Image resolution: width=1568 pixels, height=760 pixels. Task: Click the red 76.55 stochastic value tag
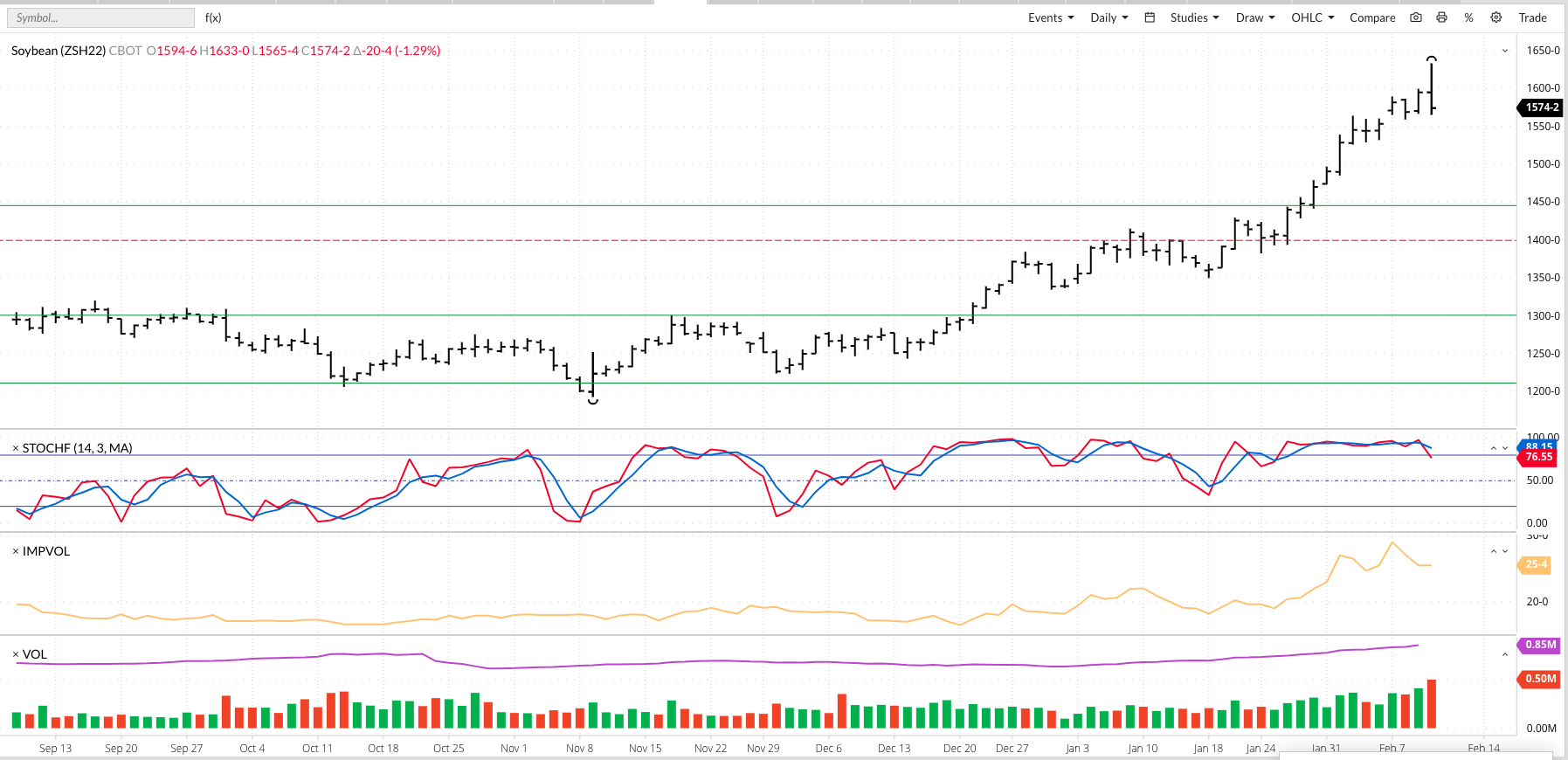1539,457
